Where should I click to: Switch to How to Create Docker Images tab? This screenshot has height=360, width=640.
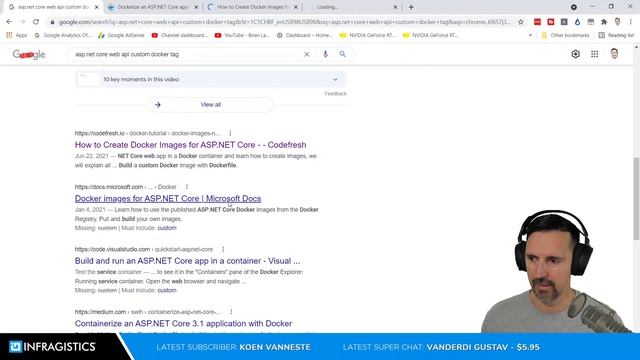click(x=252, y=7)
